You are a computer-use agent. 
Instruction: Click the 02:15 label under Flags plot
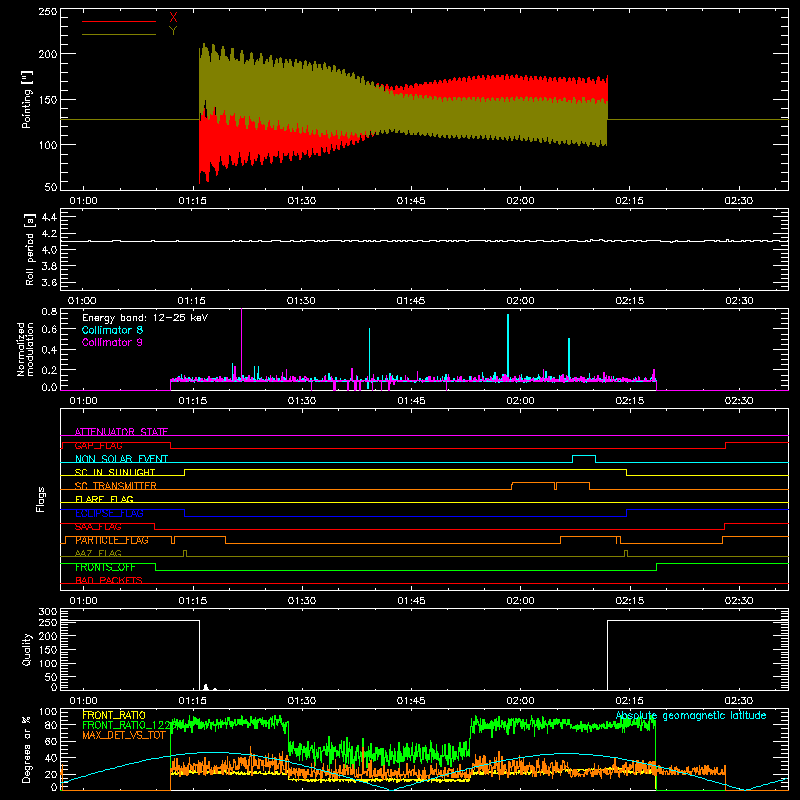tap(630, 601)
